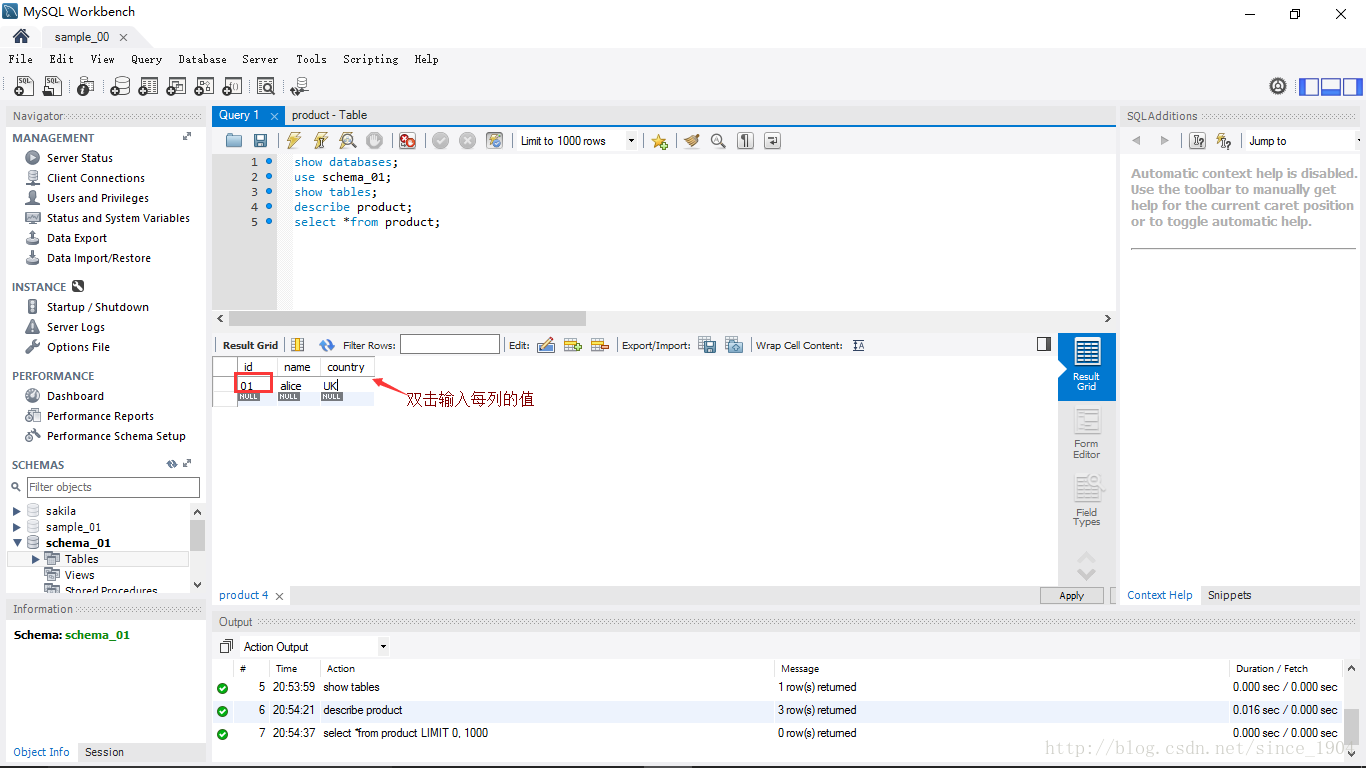Create a new function icon
This screenshot has height=768, width=1366.
point(232,87)
